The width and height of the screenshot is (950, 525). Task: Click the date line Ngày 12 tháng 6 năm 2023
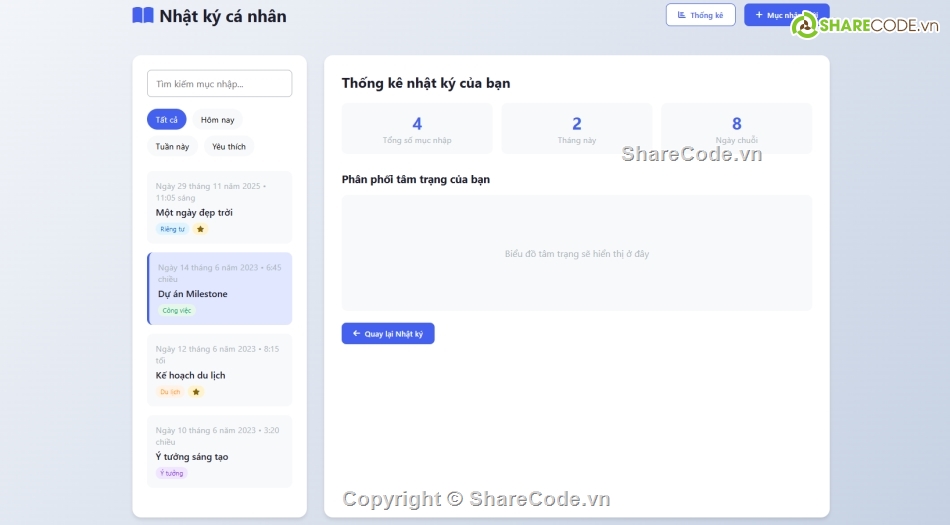pyautogui.click(x=217, y=354)
